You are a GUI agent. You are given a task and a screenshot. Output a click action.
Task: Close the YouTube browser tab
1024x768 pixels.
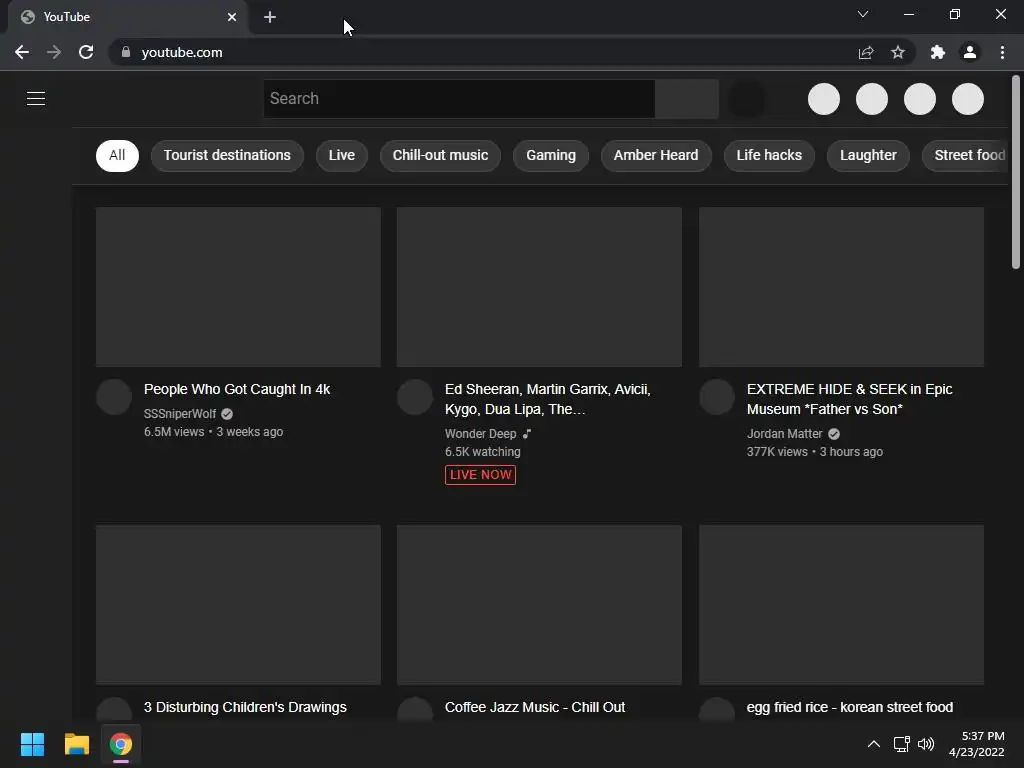pos(232,17)
